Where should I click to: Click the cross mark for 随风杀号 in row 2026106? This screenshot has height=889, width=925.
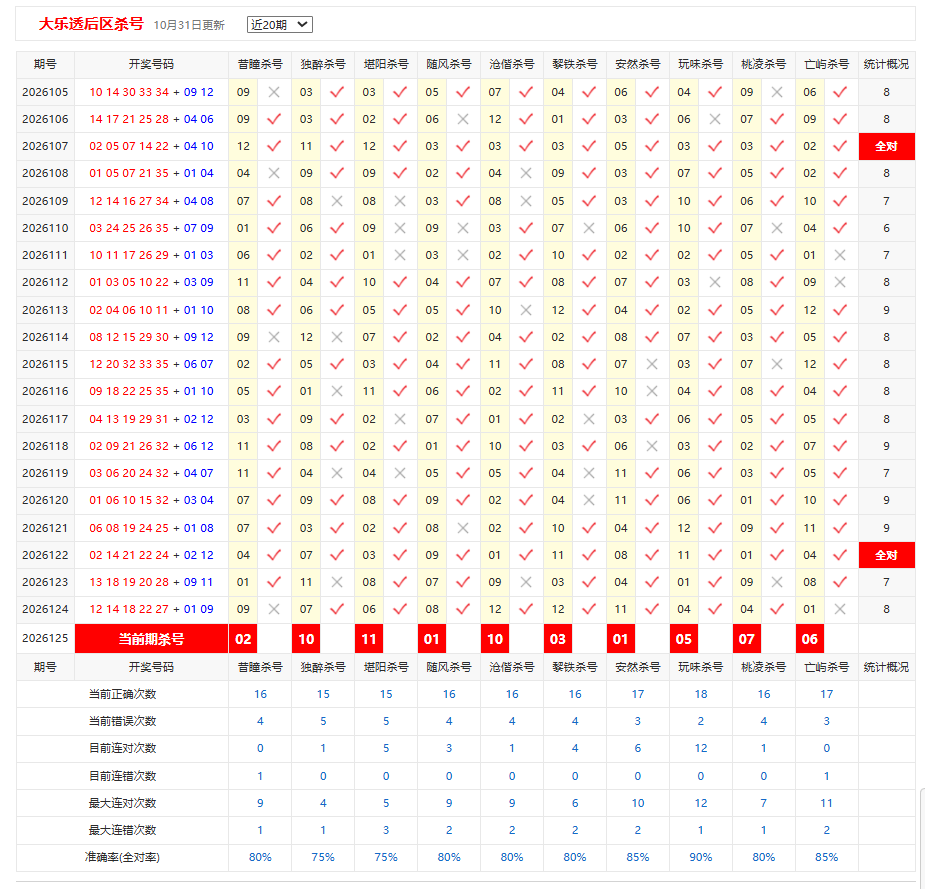[462, 119]
